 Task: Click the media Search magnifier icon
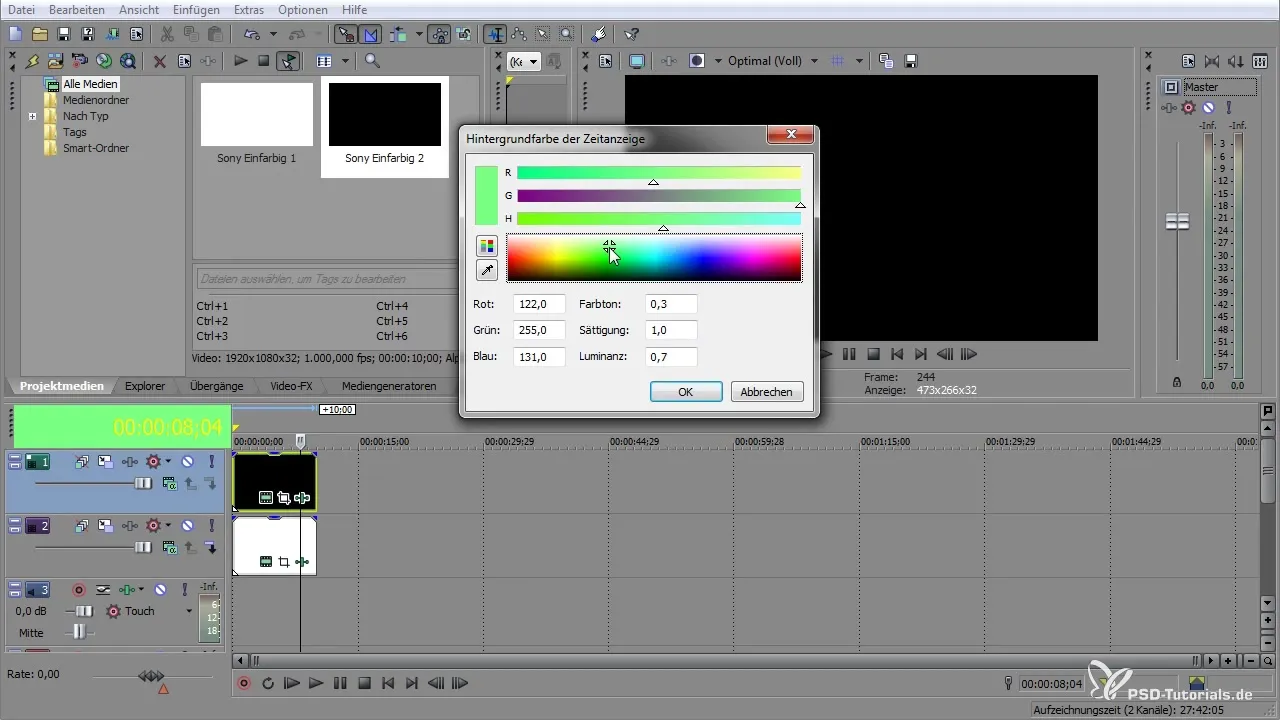click(x=372, y=61)
